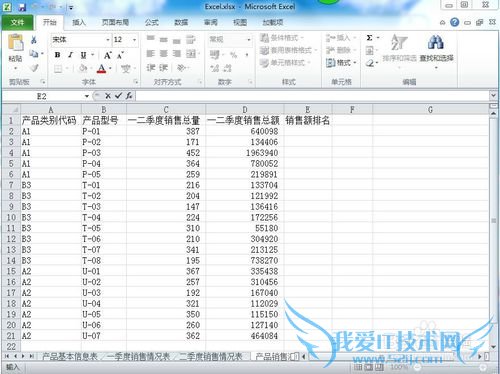Open the font color dropdown arrow
This screenshot has height=374, width=500.
coord(110,69)
